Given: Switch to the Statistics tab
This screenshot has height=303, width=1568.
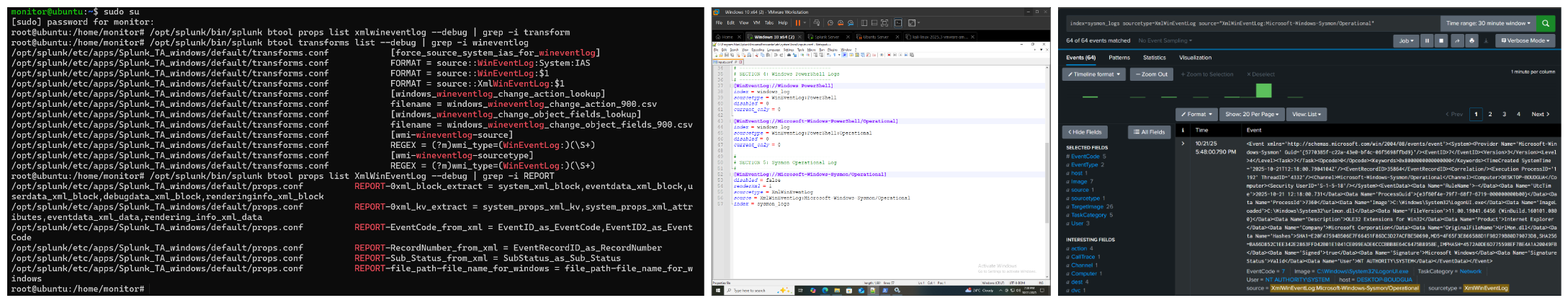Looking at the screenshot, I should point(1154,58).
